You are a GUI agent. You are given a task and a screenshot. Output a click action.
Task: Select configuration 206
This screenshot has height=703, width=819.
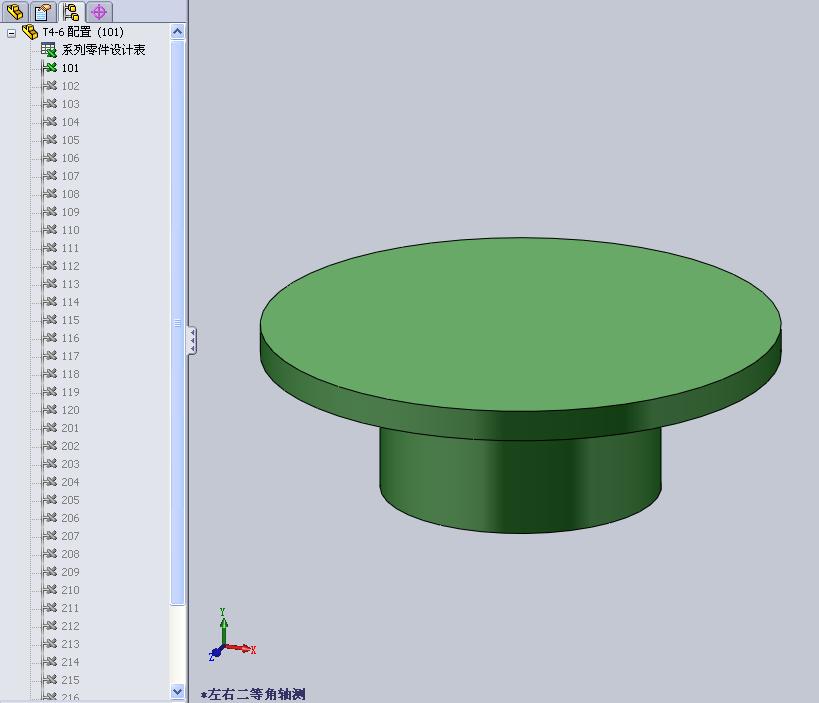point(71,519)
